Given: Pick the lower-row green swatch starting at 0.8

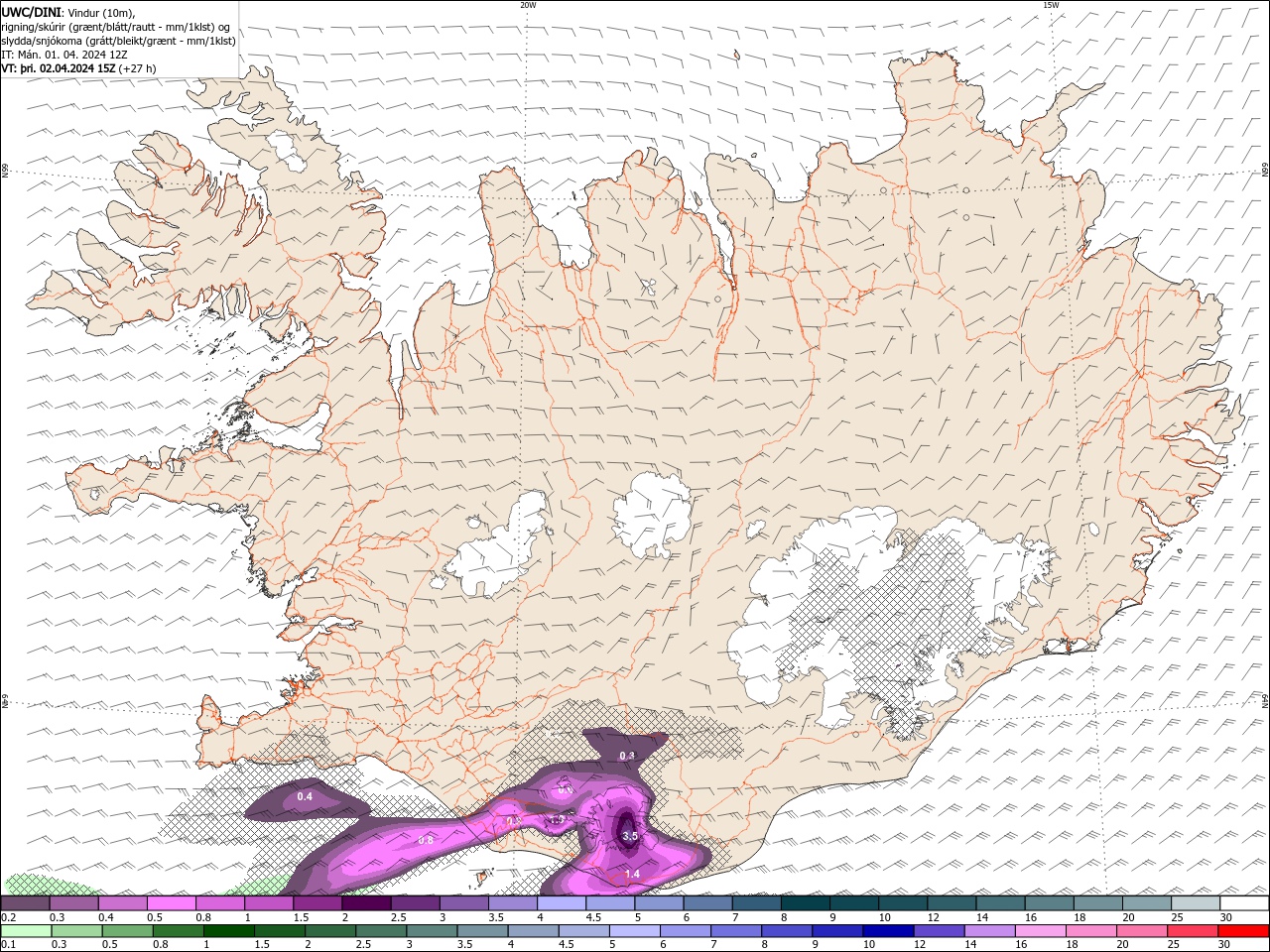Looking at the screenshot, I should [178, 931].
